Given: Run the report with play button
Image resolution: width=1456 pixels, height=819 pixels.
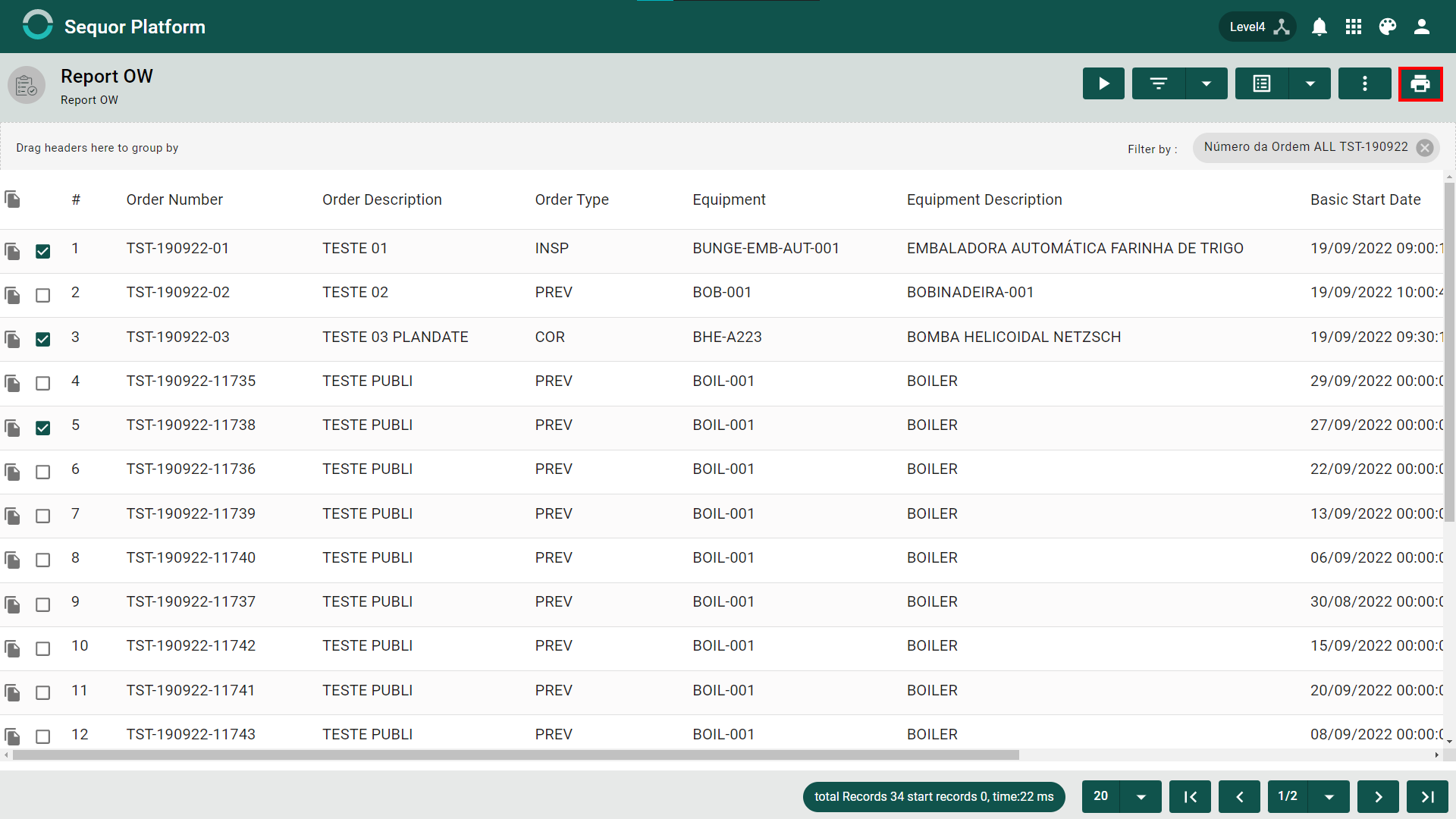Looking at the screenshot, I should click(1103, 83).
